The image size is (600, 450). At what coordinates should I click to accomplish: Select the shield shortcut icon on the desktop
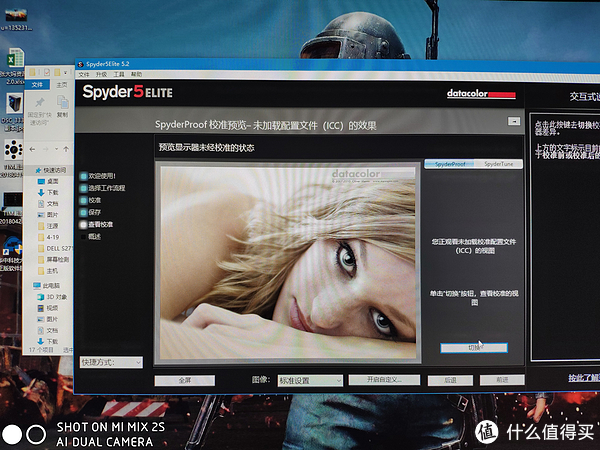pyautogui.click(x=12, y=247)
